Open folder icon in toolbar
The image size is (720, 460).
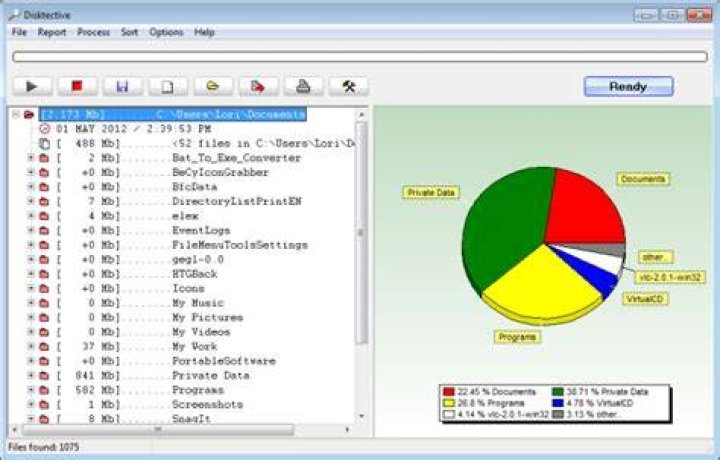point(213,86)
